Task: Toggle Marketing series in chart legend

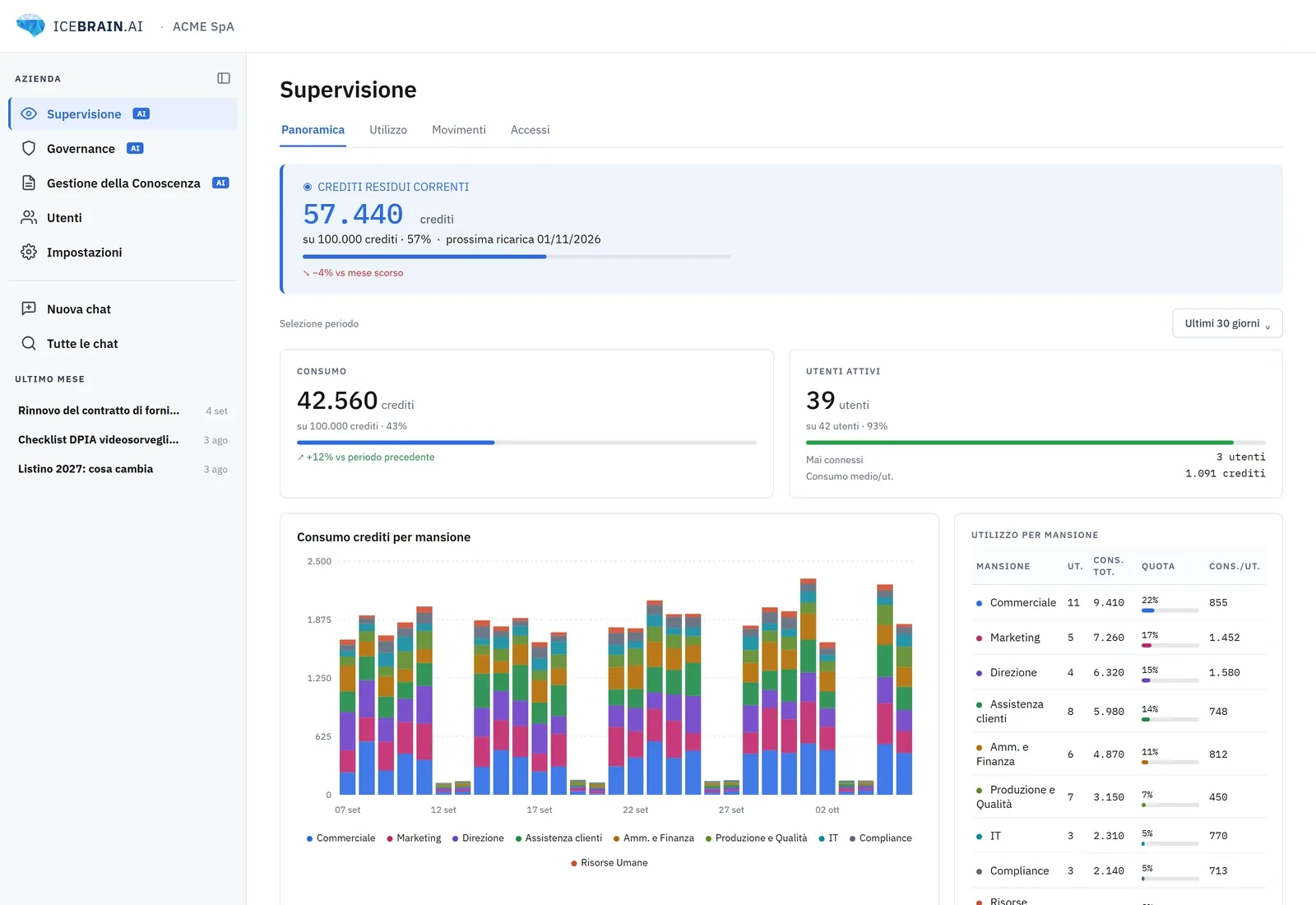Action: pos(414,838)
